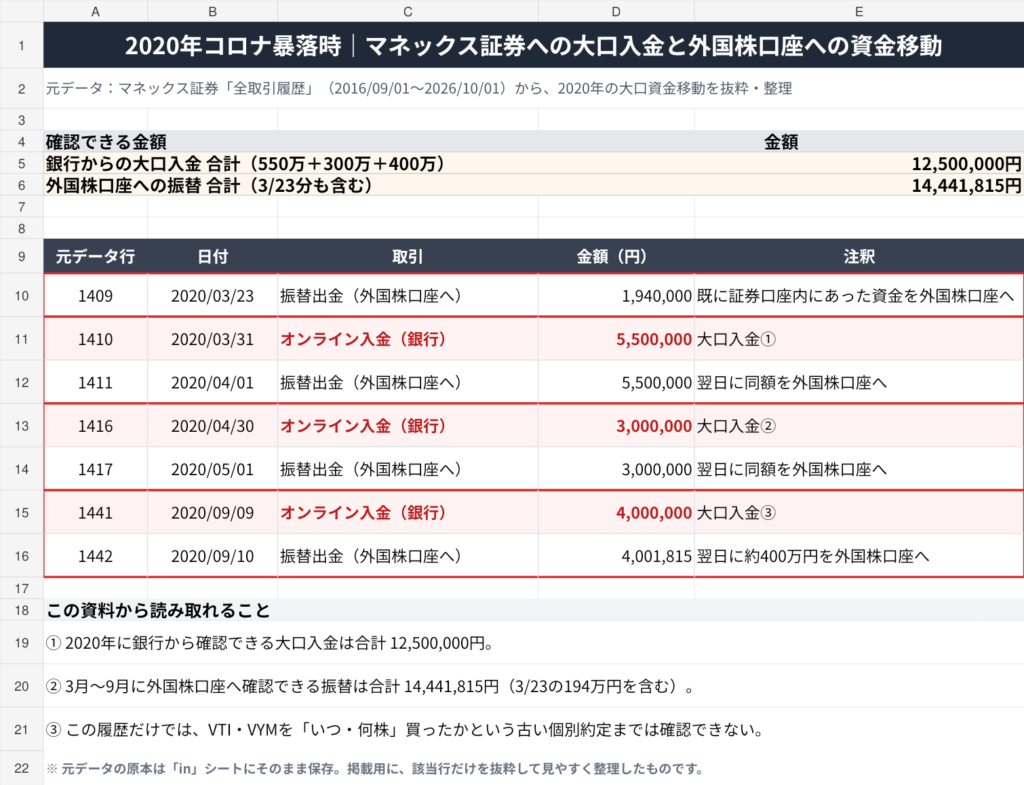Click the subtitle cell starting '元データ:マネックス証券'

coord(534,88)
